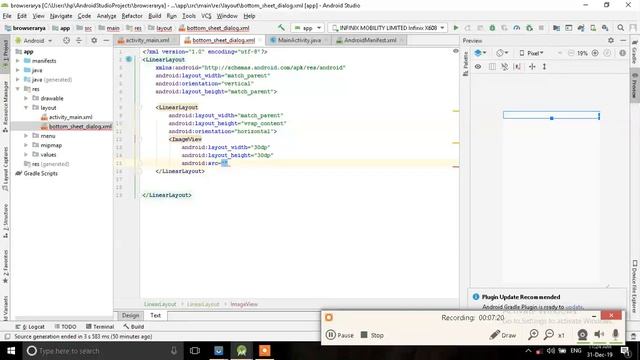The width and height of the screenshot is (640, 360).
Task: Zoom out the layout preview
Action: 571,53
